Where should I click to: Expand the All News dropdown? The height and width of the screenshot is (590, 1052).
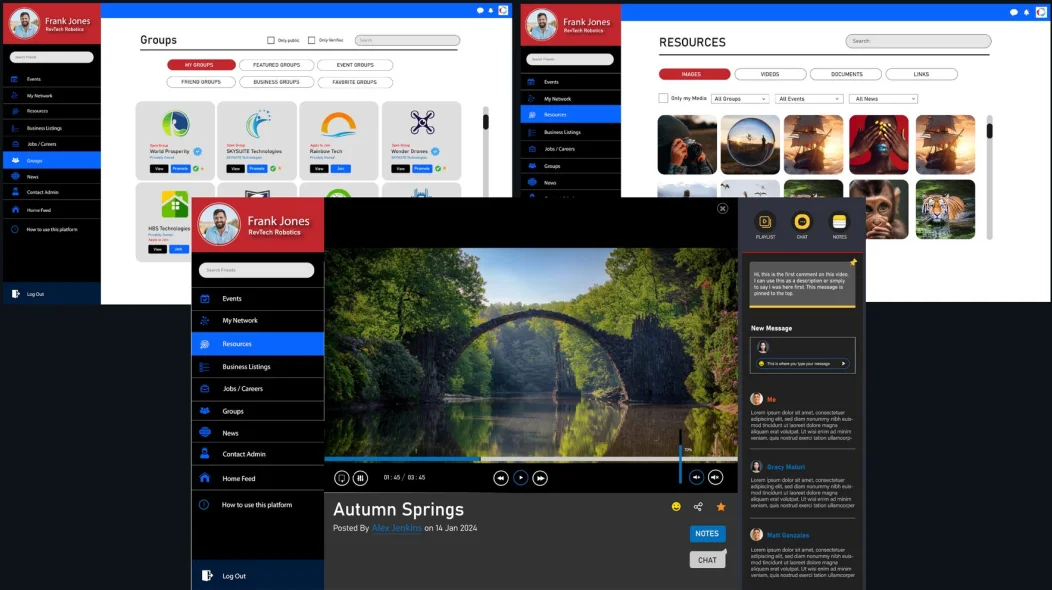click(883, 99)
